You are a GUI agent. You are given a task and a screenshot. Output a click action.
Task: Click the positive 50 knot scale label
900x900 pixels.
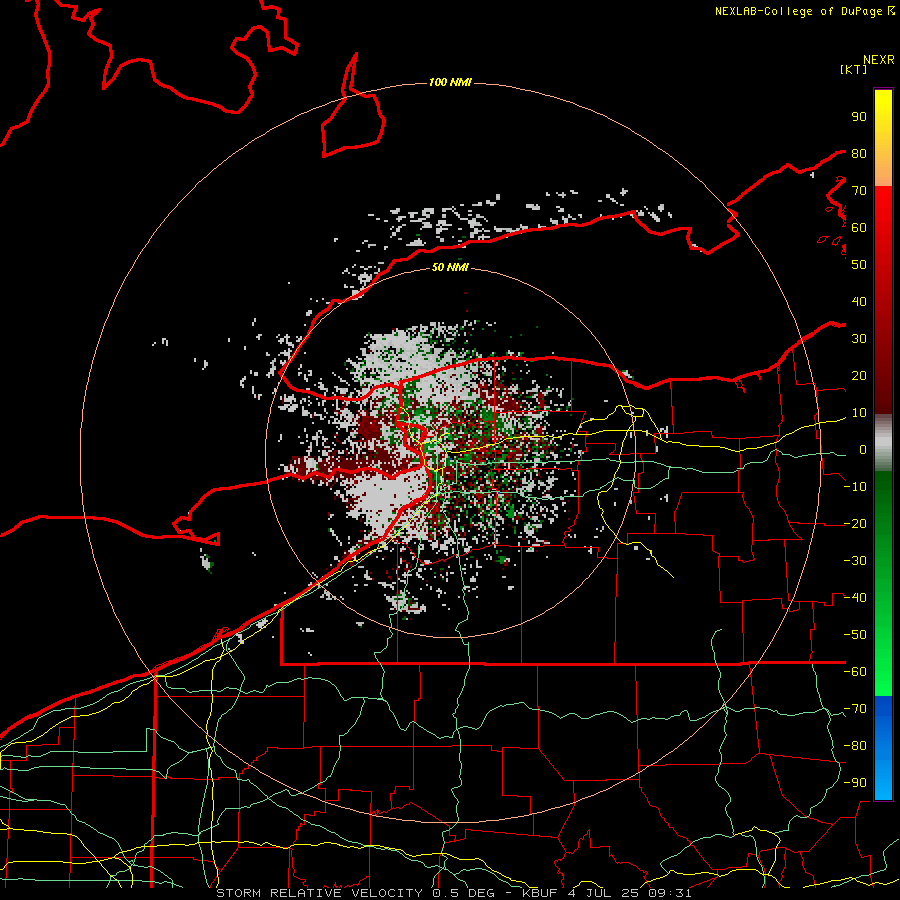(859, 265)
